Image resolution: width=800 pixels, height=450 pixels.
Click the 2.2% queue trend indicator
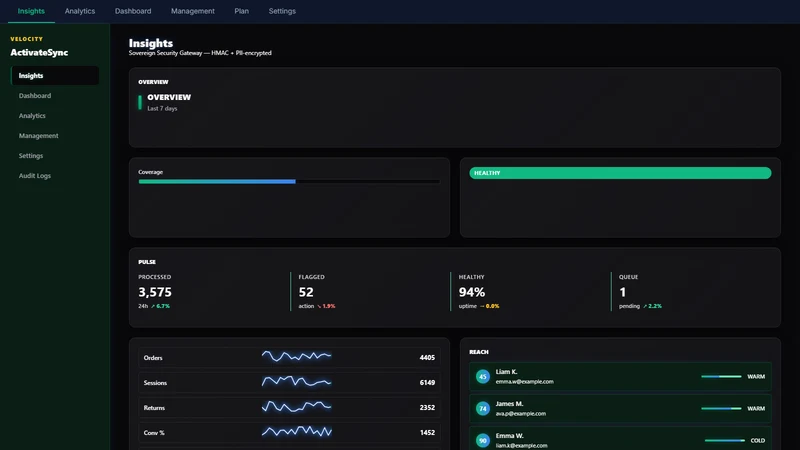(652, 306)
